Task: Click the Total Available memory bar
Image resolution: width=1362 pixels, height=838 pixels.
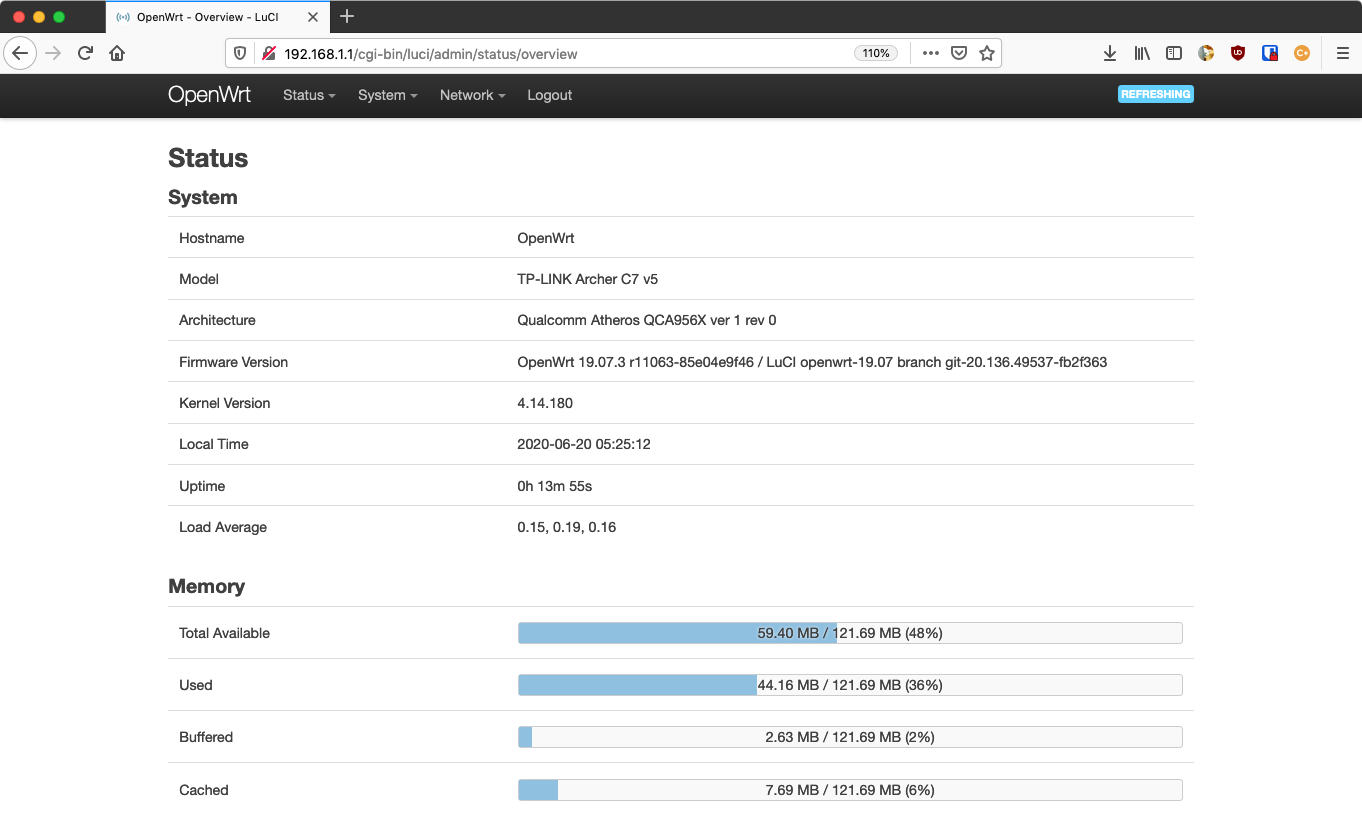Action: click(850, 633)
